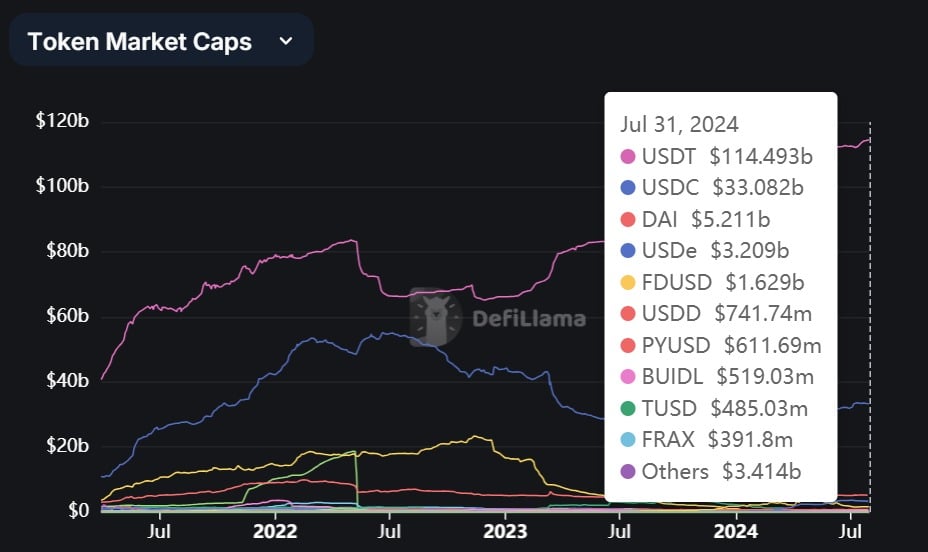Select the 2024 x-axis label
The height and width of the screenshot is (552, 928).
(x=735, y=531)
